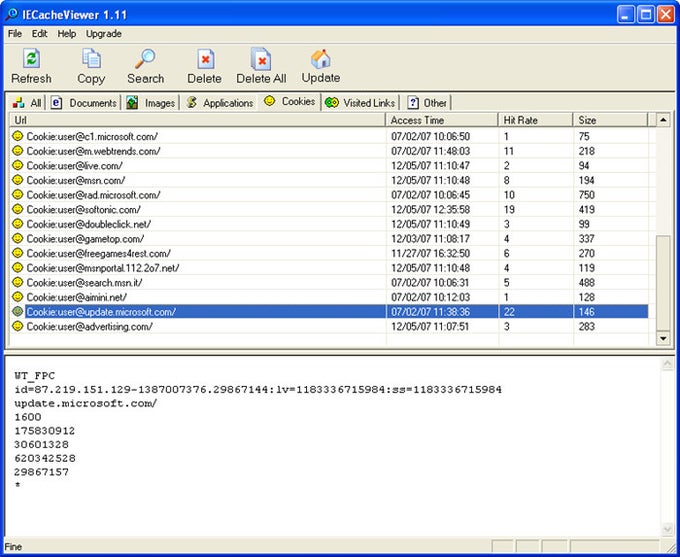Viewport: 680px width, 557px height.
Task: Click value 175830912 in details pane
Action: point(45,431)
